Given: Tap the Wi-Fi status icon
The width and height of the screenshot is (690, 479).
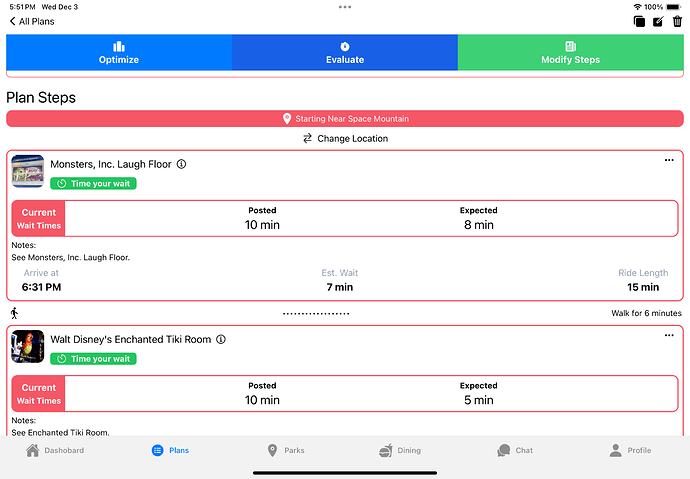Looking at the screenshot, I should 637,7.
